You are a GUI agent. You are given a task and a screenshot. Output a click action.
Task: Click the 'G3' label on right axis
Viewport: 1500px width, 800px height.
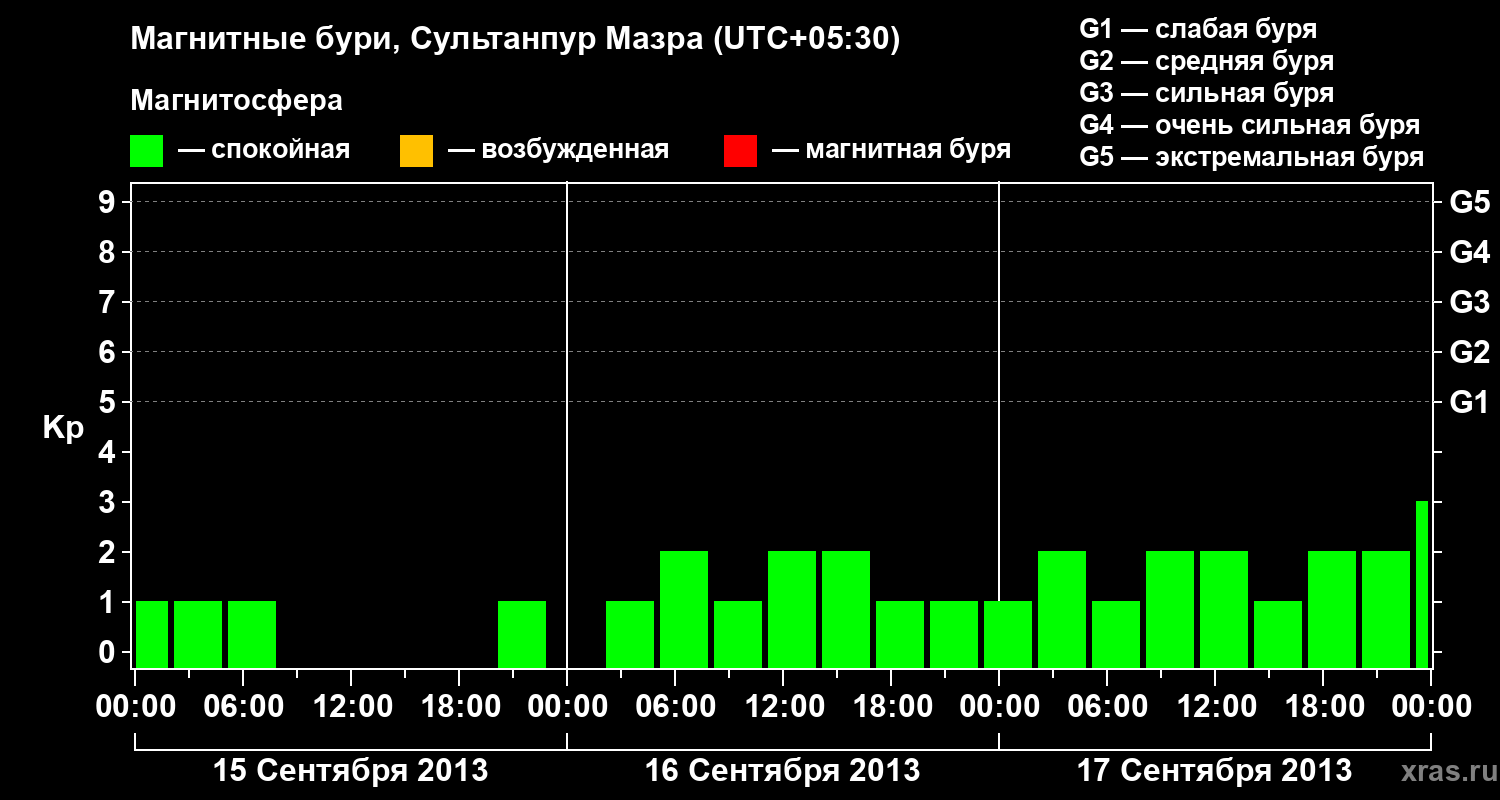coord(1469,303)
